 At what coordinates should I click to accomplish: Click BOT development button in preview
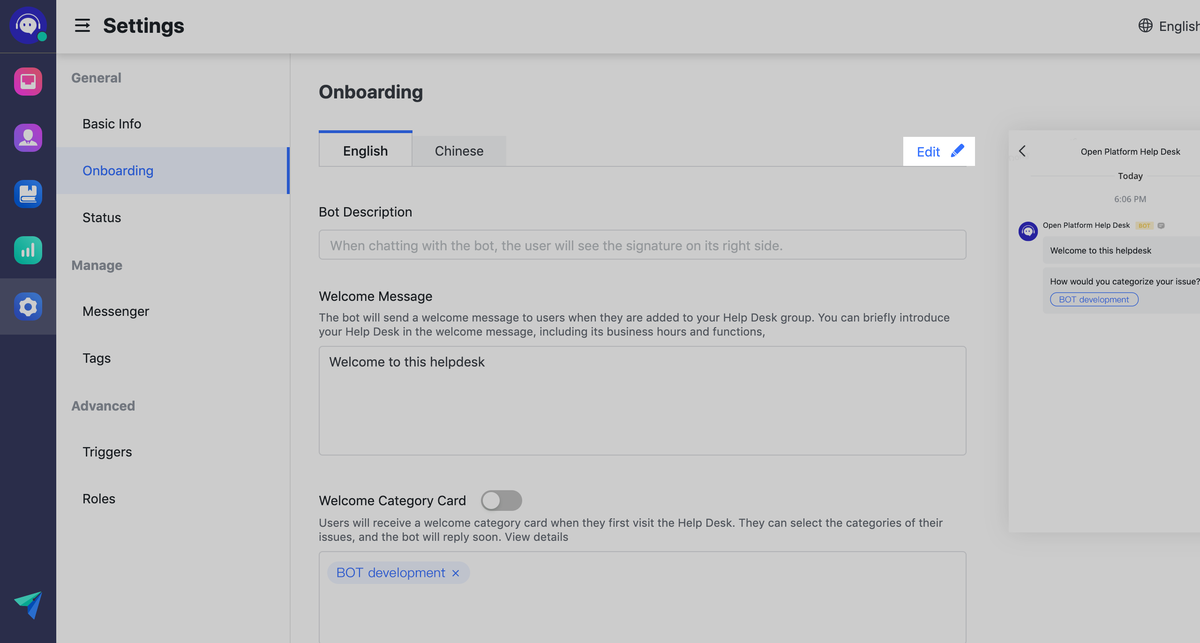tap(1094, 299)
